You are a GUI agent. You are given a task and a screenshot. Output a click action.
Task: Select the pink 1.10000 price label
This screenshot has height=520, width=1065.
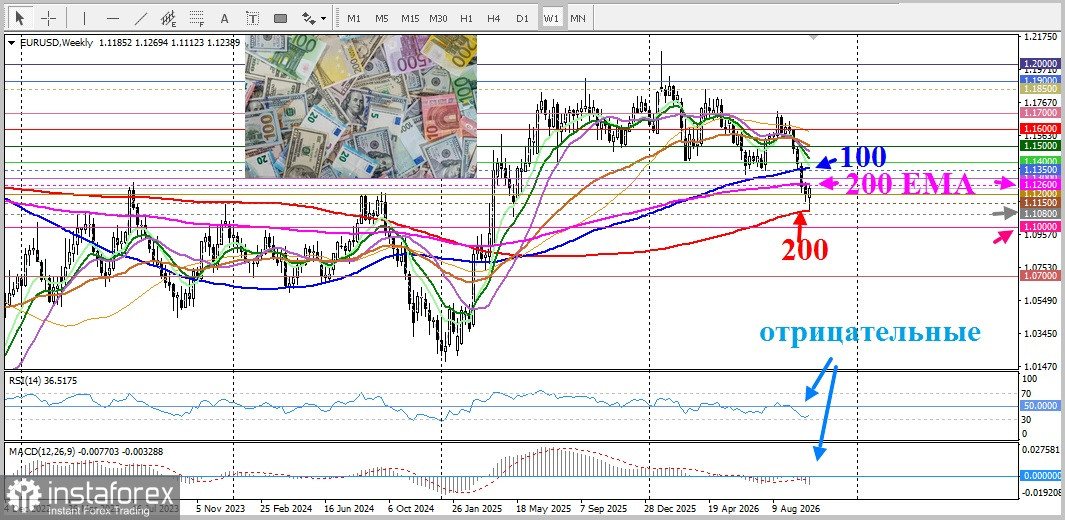click(x=1039, y=226)
